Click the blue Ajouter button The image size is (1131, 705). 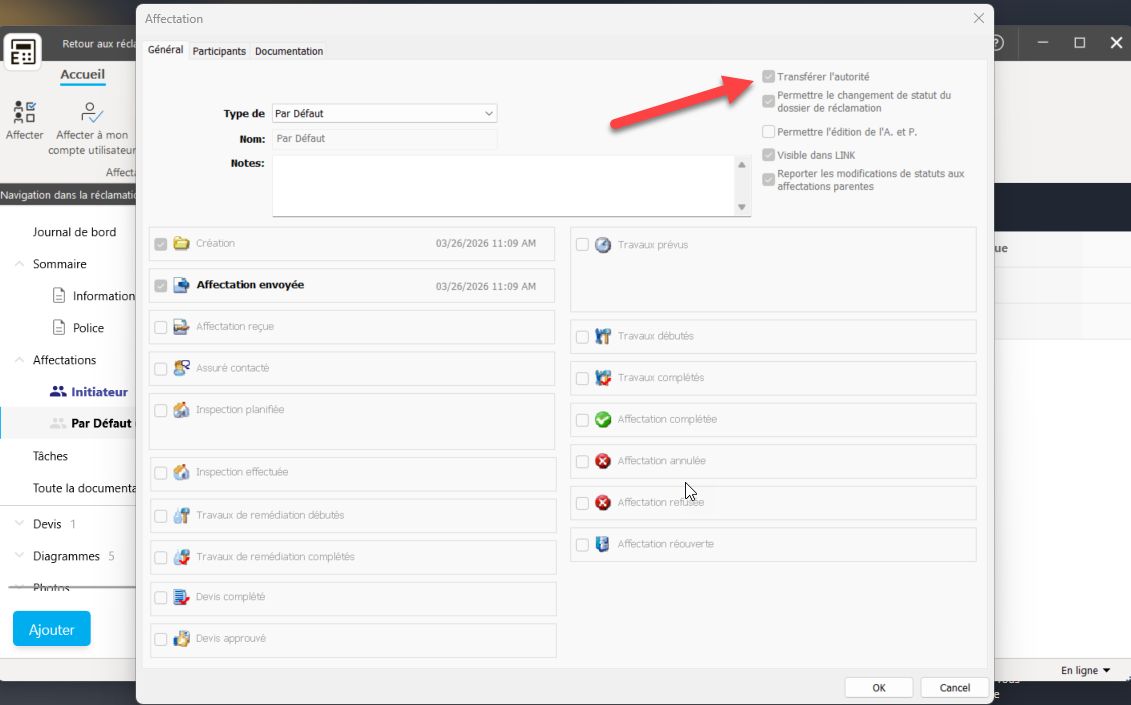pos(52,629)
